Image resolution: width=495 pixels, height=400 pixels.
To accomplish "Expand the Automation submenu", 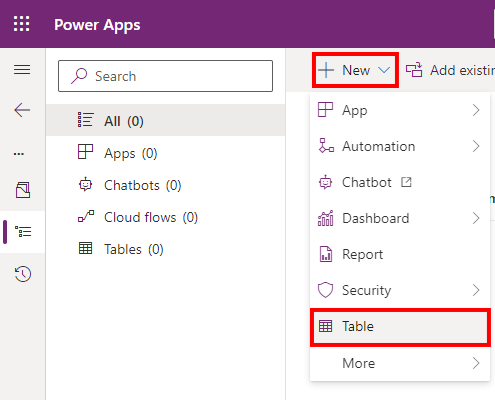I will (x=400, y=146).
